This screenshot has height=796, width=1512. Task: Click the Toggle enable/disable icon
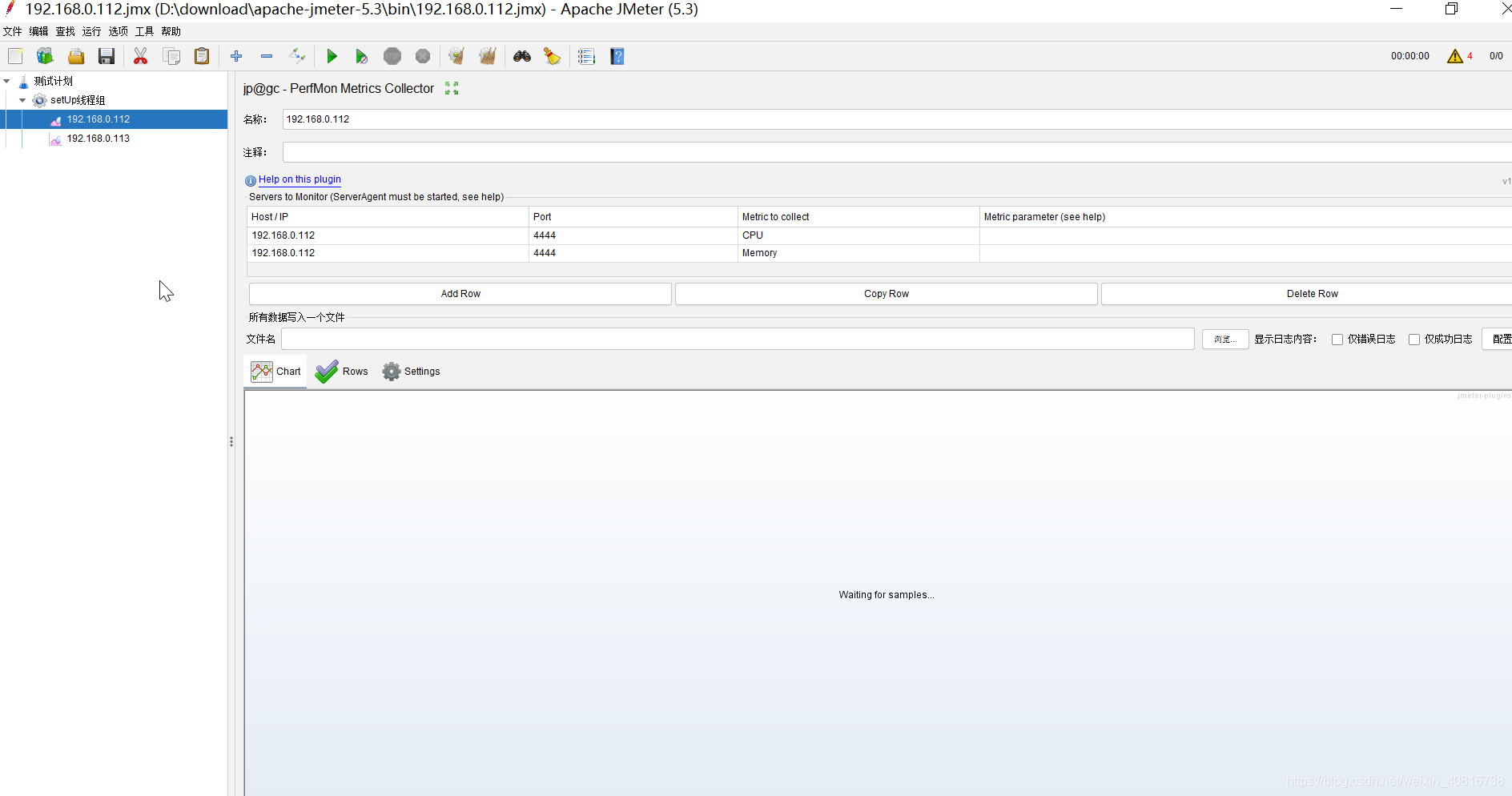pos(297,56)
